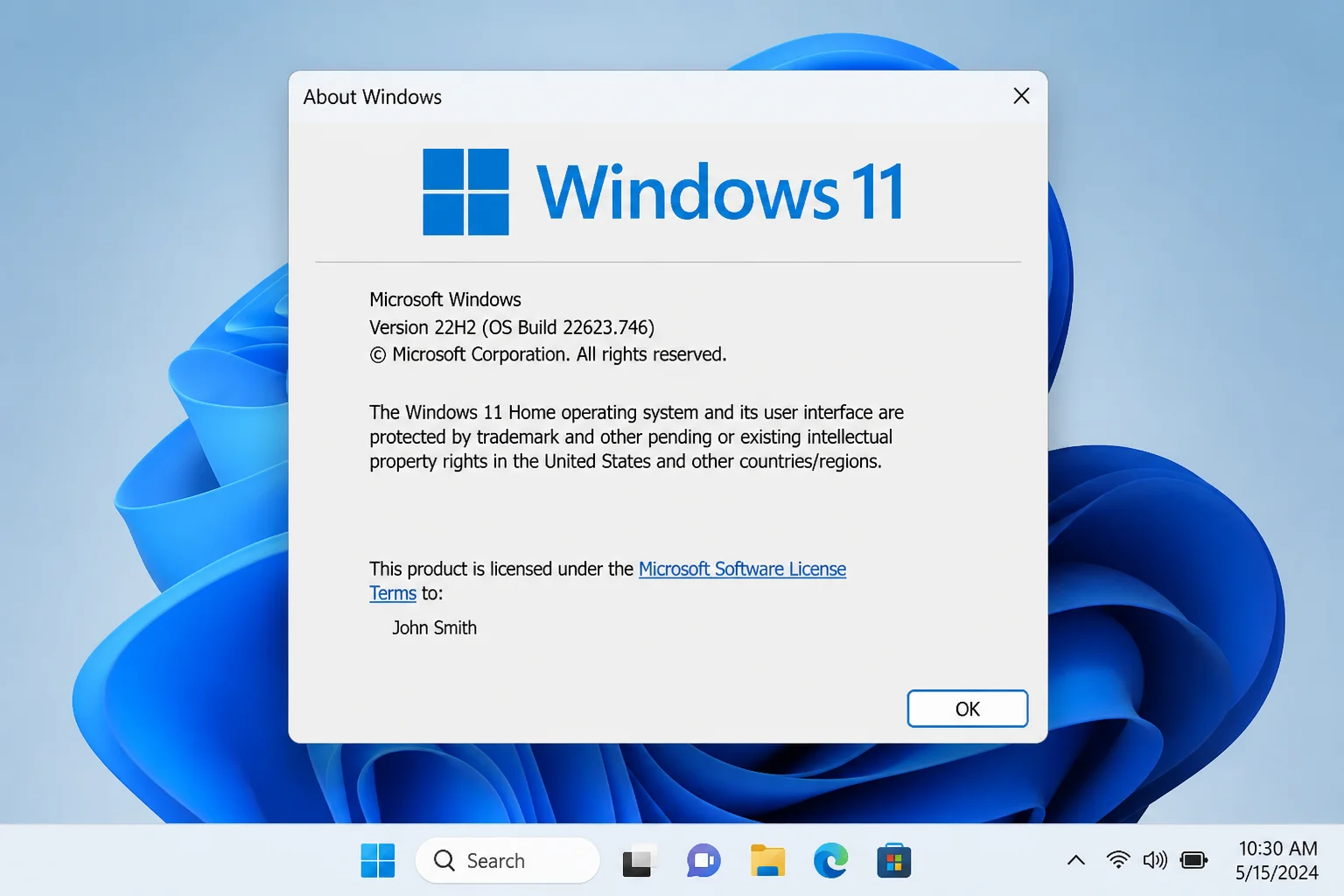The height and width of the screenshot is (896, 1344).
Task: Click the Windows 11 Home trademark paragraph
Action: click(x=636, y=437)
